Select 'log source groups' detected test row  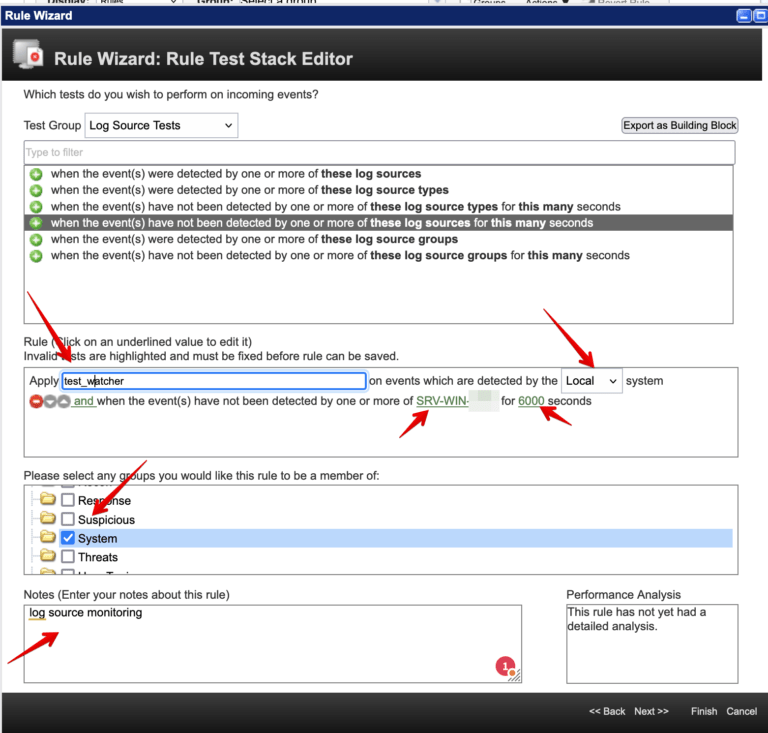[x=378, y=239]
